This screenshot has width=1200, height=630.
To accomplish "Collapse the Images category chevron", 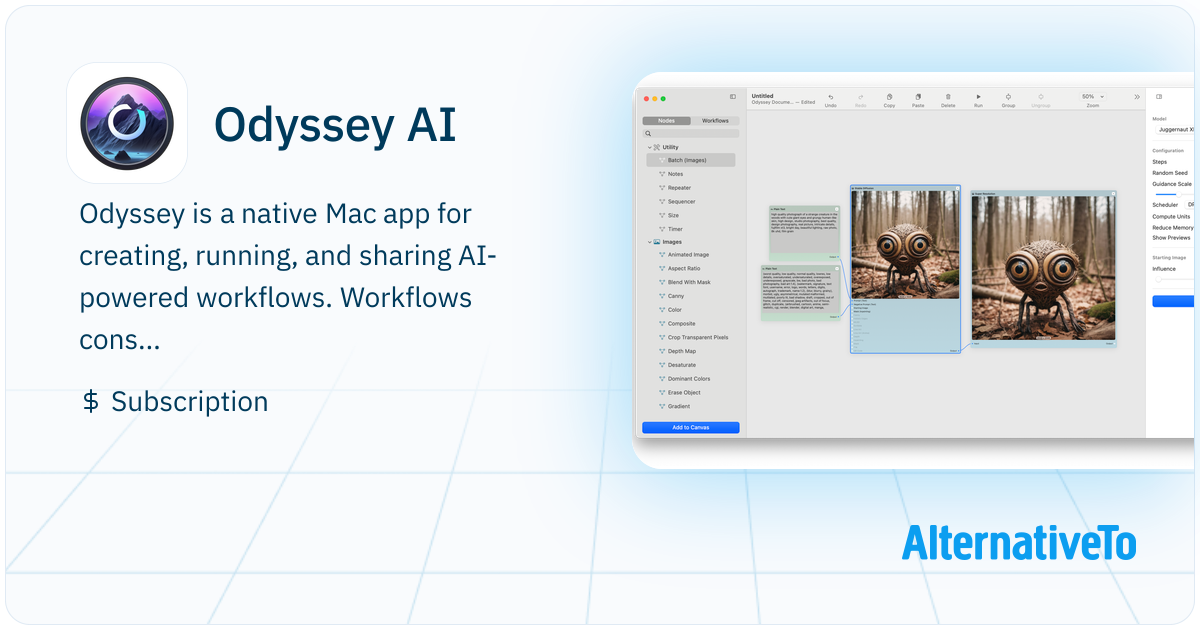I will click(x=649, y=242).
